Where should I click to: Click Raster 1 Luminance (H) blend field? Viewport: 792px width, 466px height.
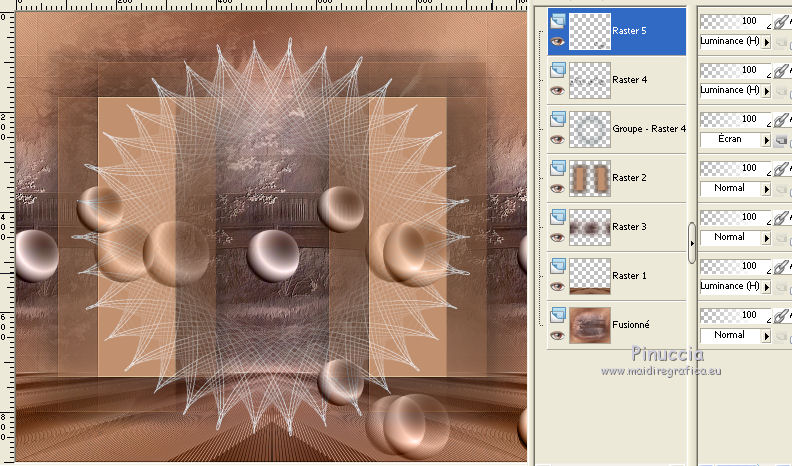[731, 286]
